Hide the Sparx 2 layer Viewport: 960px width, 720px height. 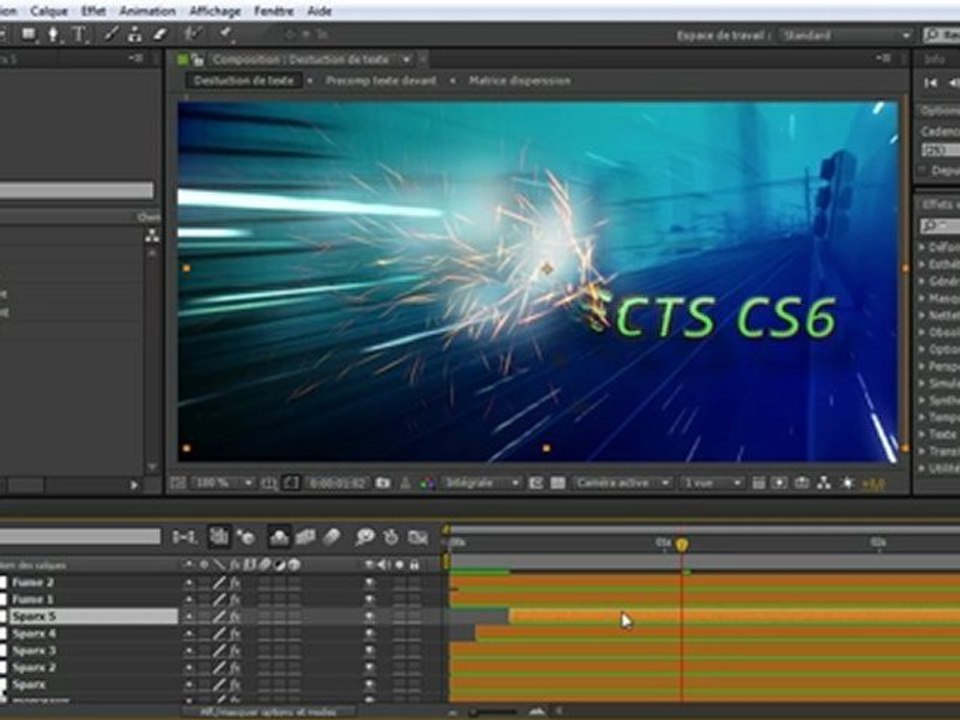tap(370, 669)
